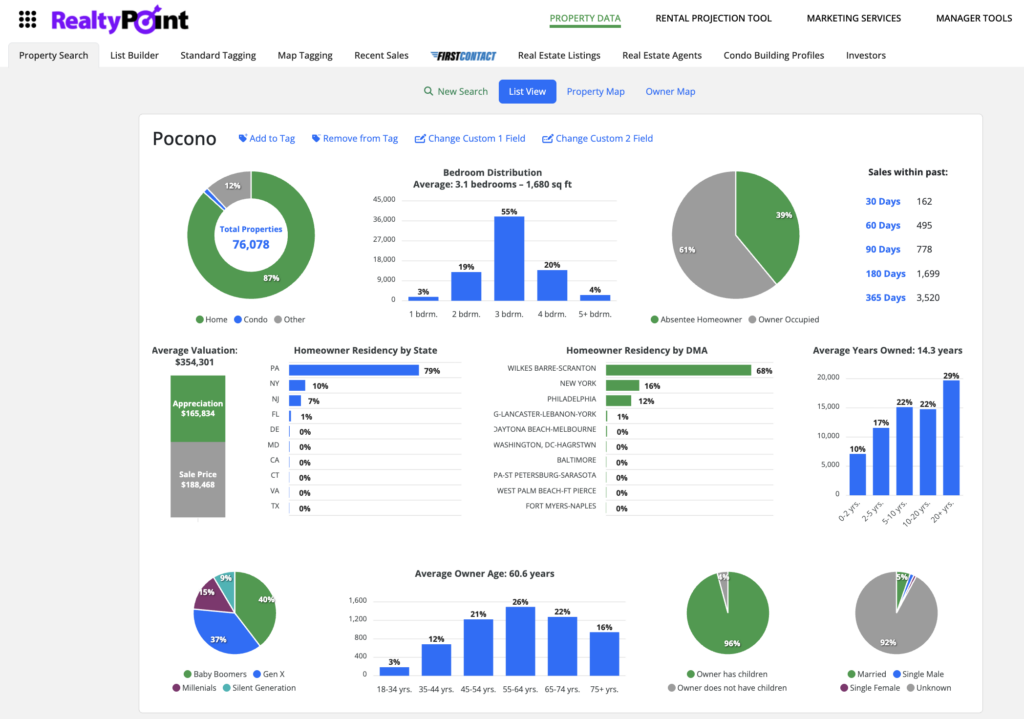The height and width of the screenshot is (719, 1024).
Task: Open the Rental Projection Tool menu
Action: coord(713,18)
